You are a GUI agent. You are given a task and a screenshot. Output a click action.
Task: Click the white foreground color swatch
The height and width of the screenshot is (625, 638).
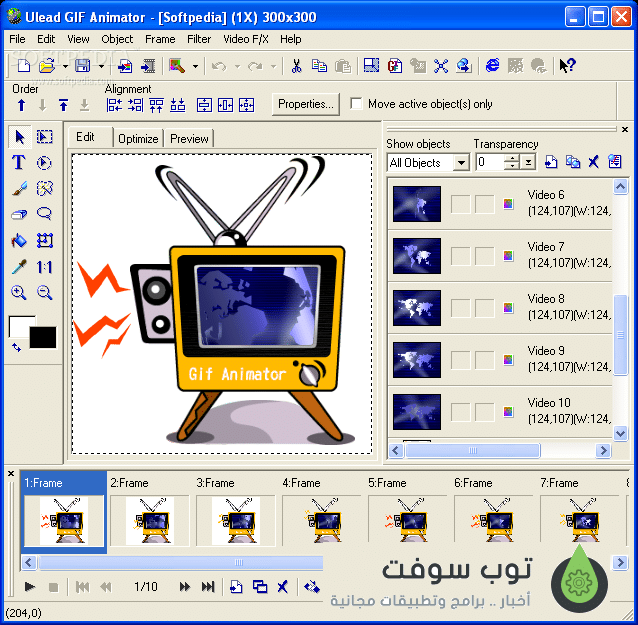coord(19,327)
